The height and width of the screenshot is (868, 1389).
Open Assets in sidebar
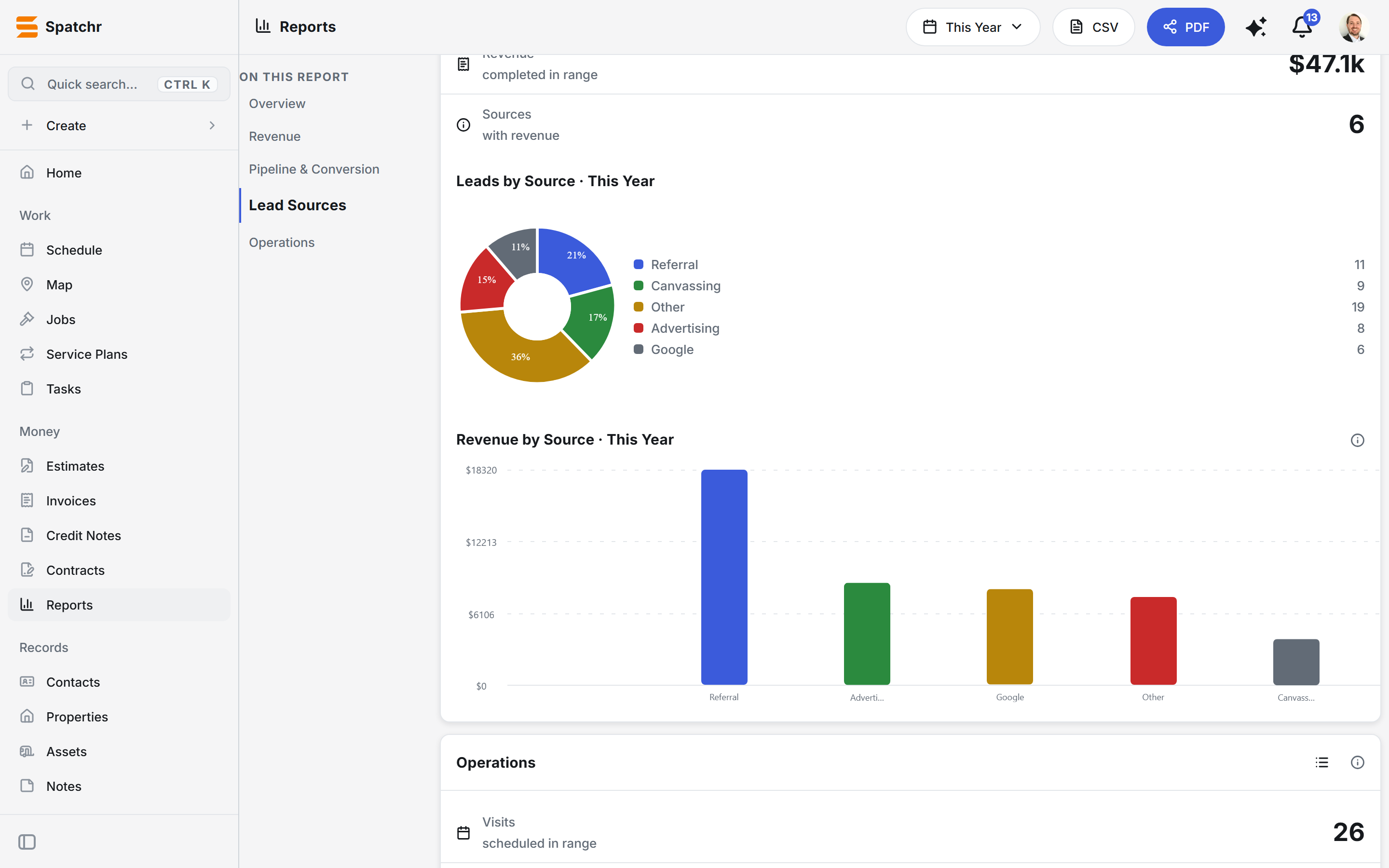[119, 751]
